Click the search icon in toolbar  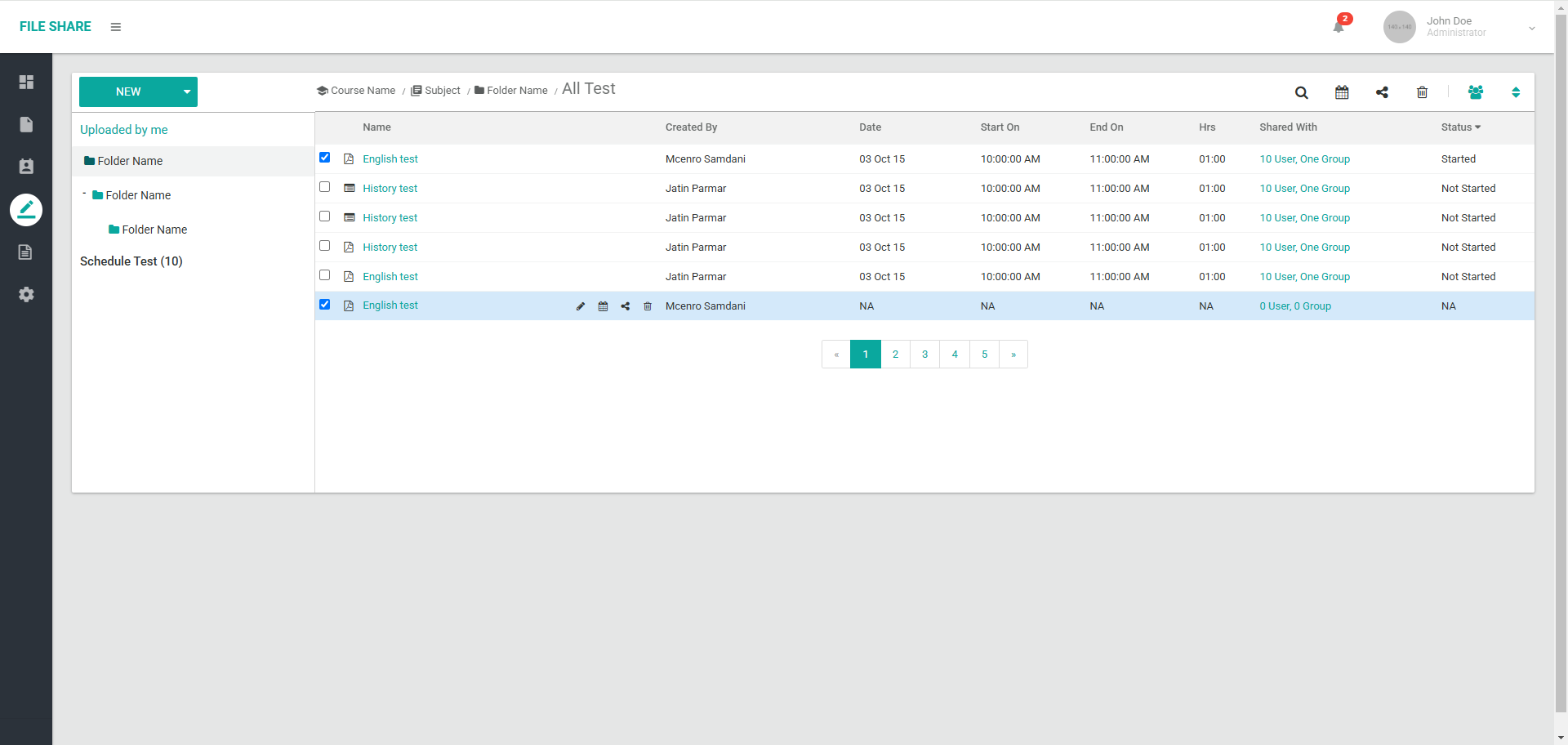pos(1301,92)
